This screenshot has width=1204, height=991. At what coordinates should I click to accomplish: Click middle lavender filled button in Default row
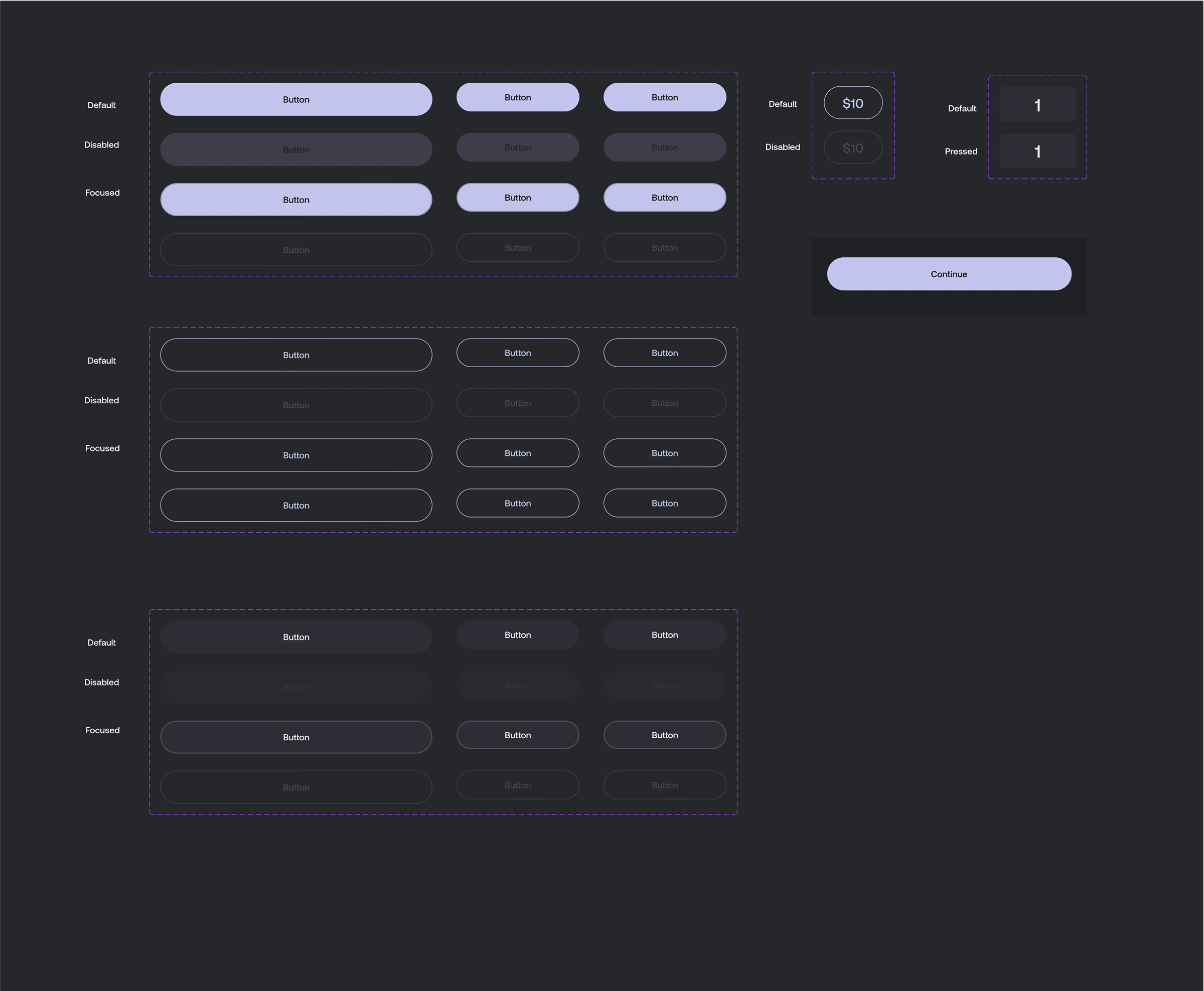tap(518, 97)
